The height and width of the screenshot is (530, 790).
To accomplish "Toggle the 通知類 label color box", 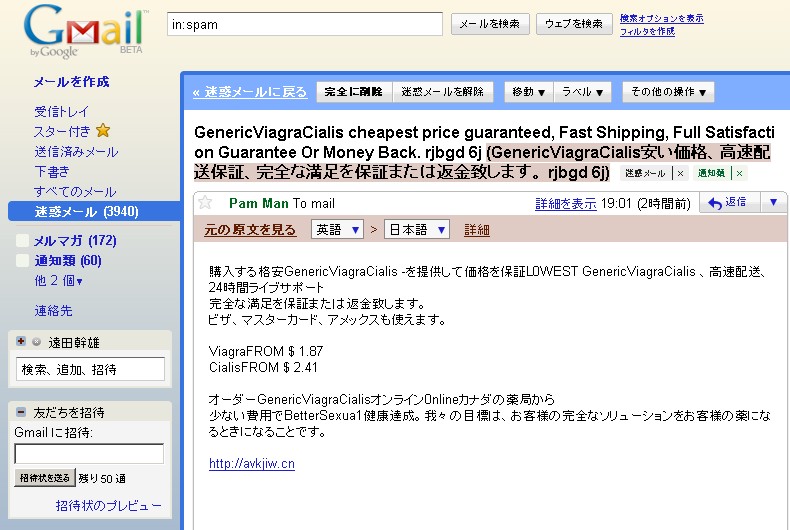I will point(22,260).
